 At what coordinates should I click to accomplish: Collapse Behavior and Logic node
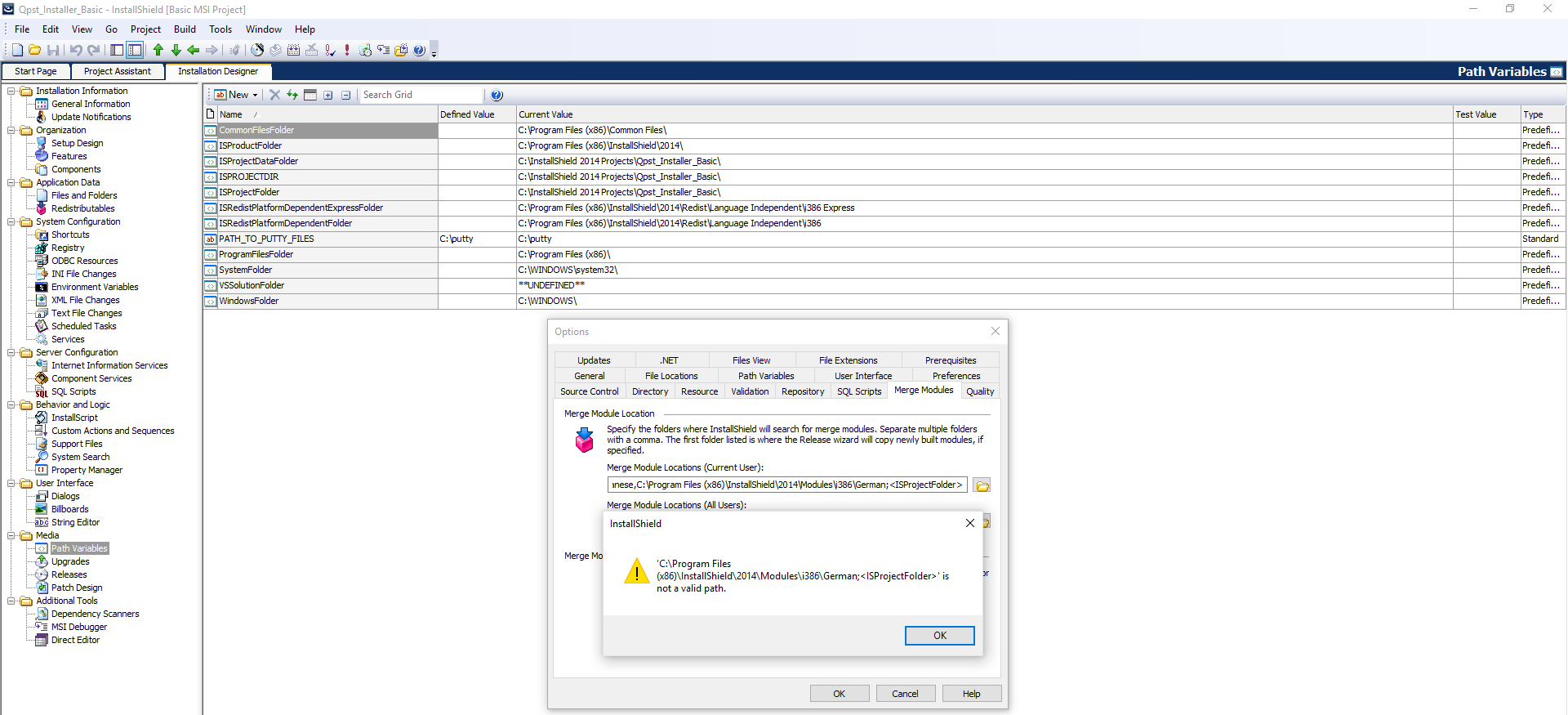pos(11,404)
